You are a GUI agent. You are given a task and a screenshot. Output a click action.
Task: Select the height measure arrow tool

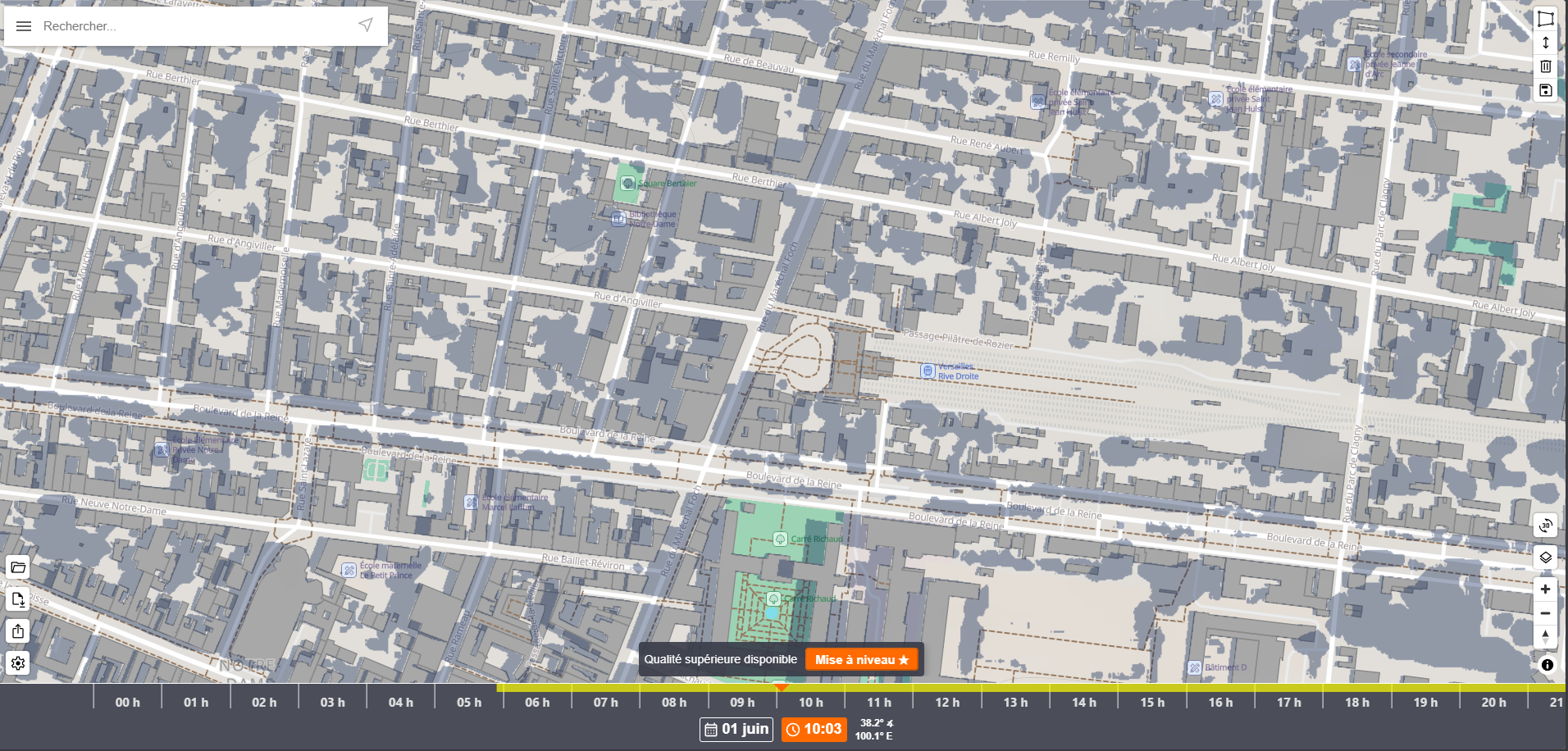[1546, 43]
